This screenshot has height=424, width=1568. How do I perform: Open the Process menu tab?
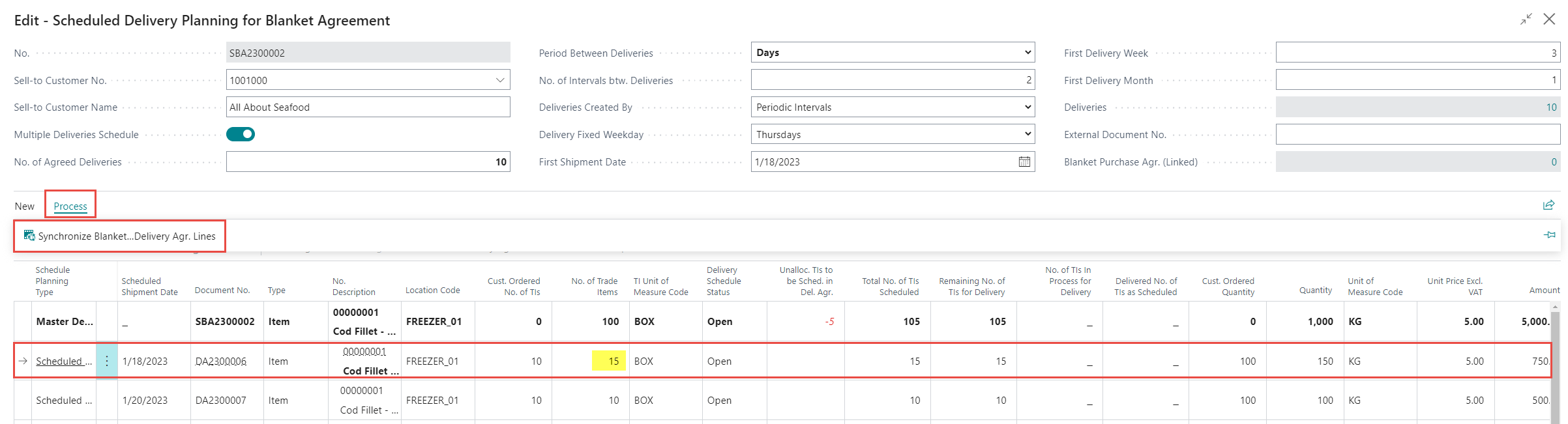pyautogui.click(x=70, y=206)
